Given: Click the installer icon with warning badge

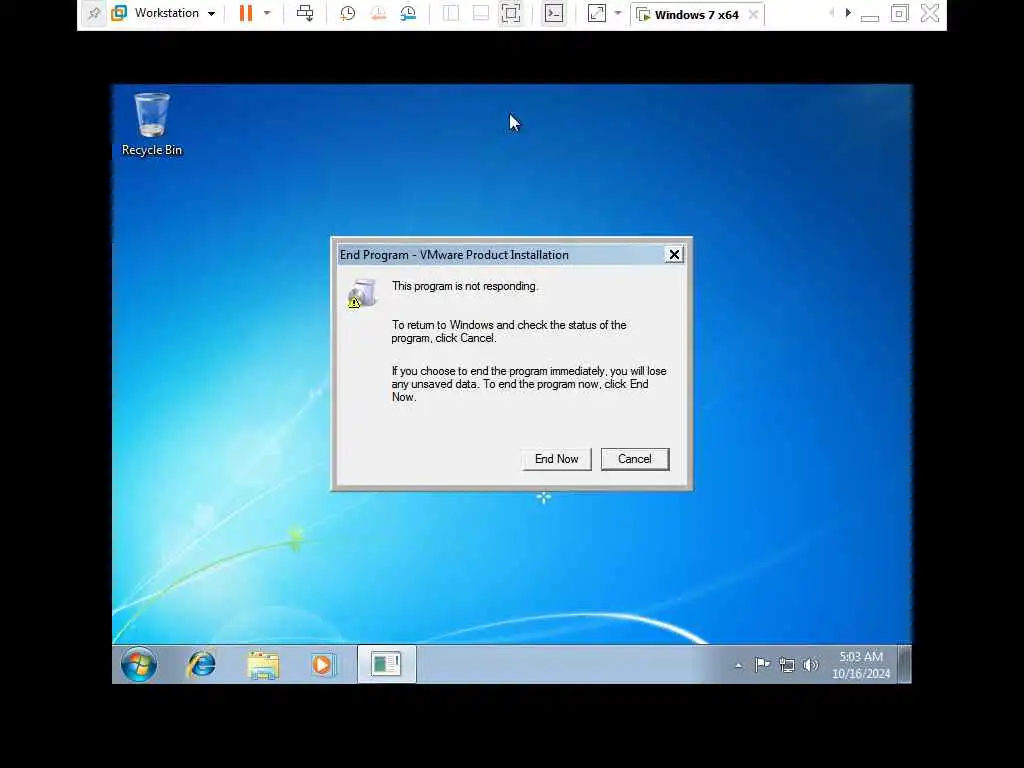Looking at the screenshot, I should (362, 293).
